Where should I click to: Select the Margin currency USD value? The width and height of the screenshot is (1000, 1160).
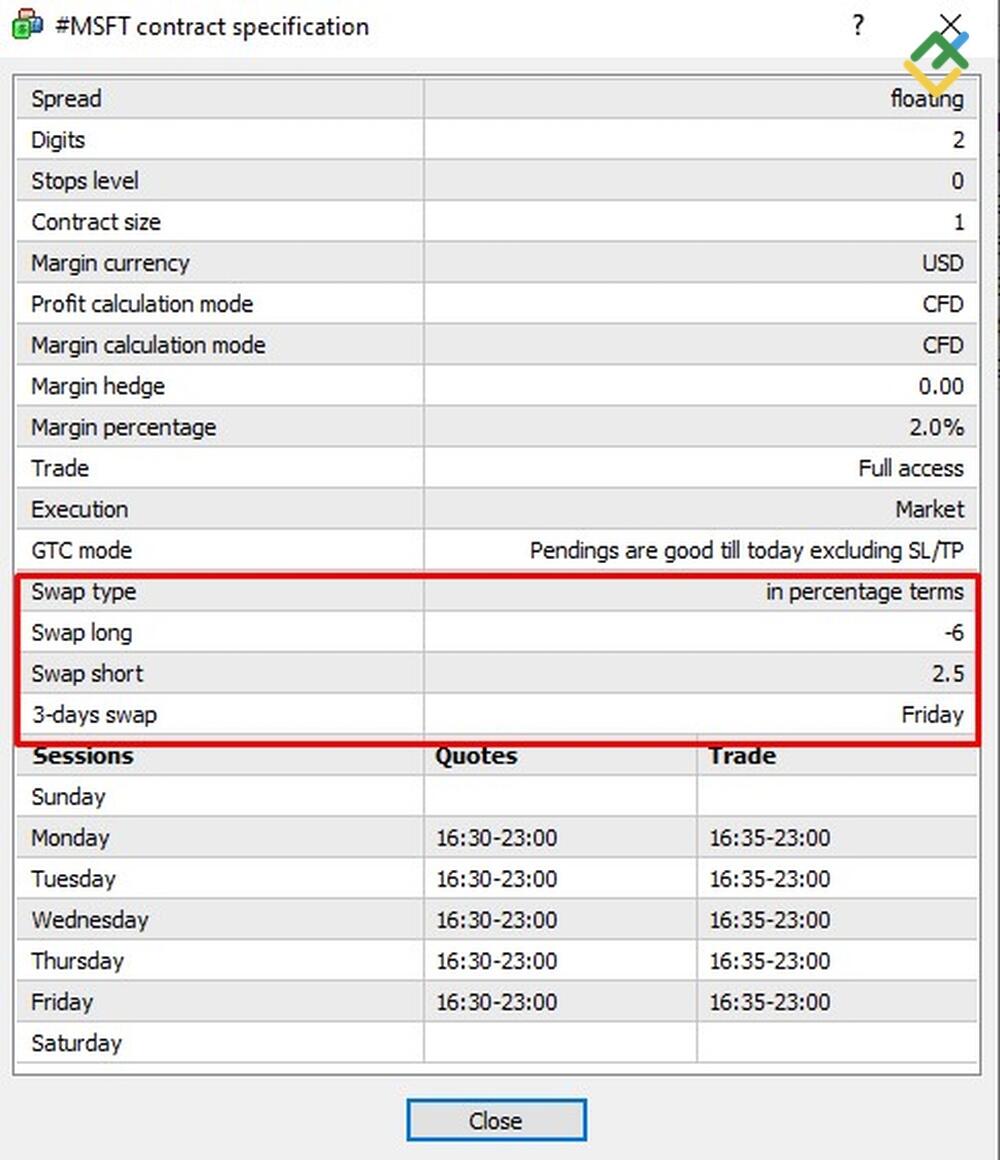pos(942,264)
